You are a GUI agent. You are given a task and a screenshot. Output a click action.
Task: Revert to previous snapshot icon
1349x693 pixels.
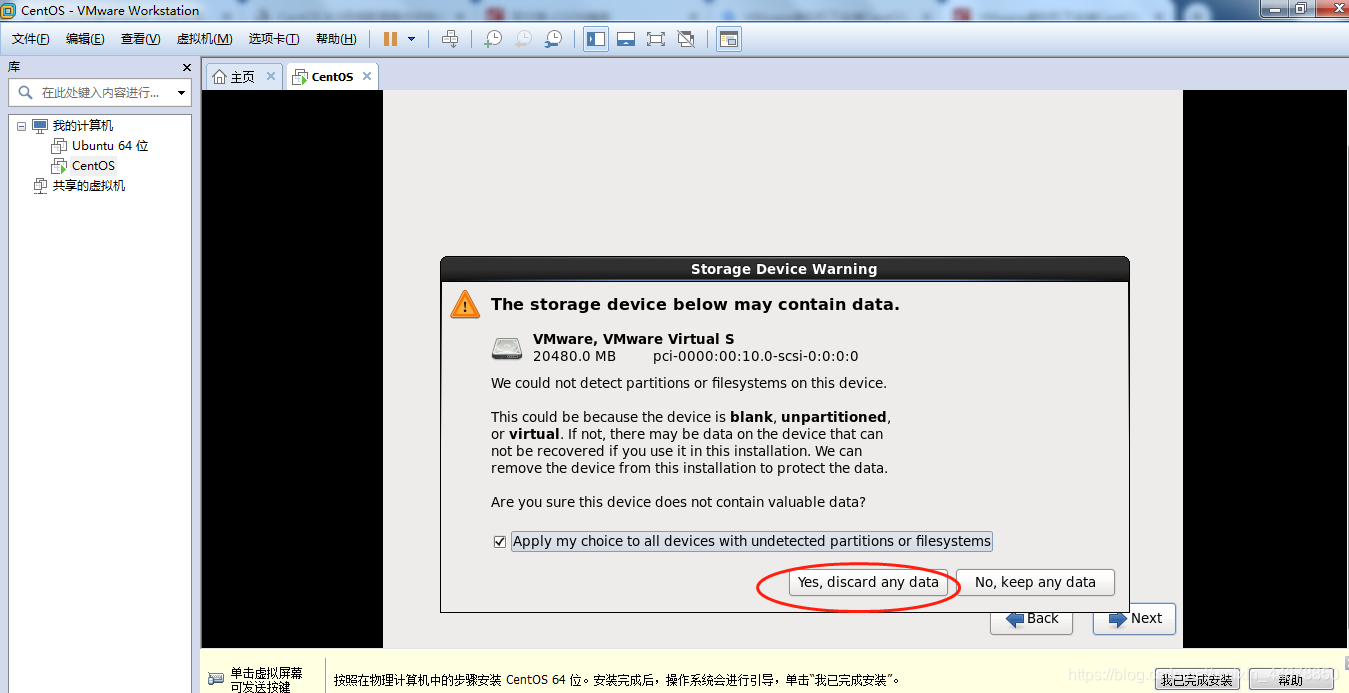pyautogui.click(x=523, y=39)
